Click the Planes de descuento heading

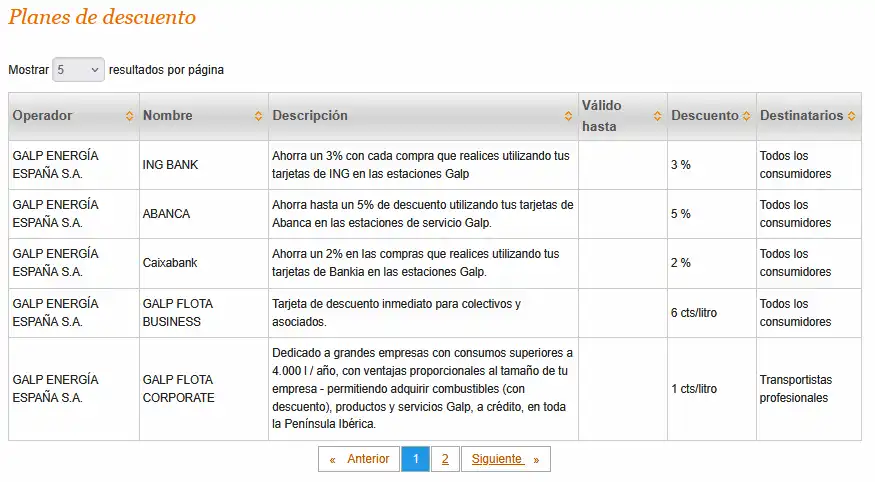102,17
